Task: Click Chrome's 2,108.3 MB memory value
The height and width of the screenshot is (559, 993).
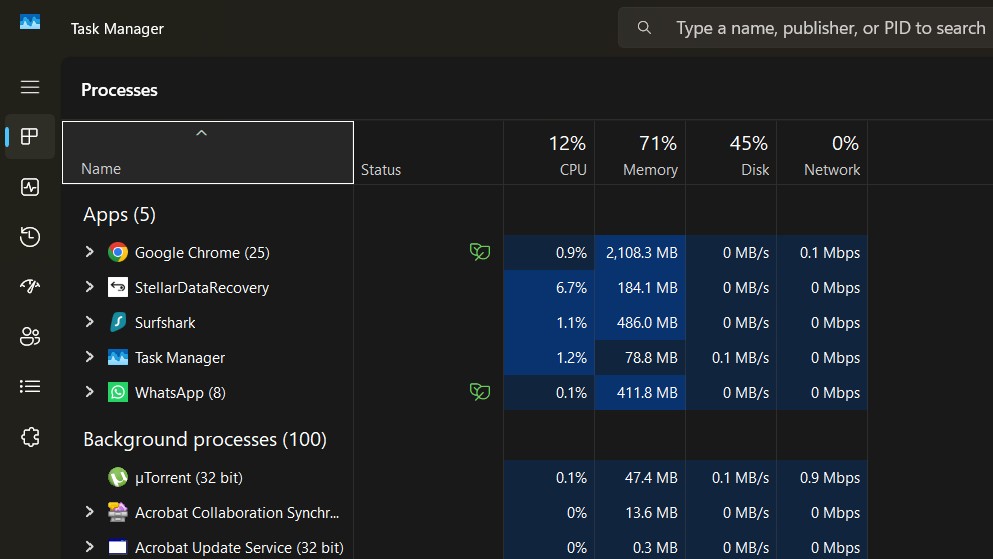Action: coord(642,253)
